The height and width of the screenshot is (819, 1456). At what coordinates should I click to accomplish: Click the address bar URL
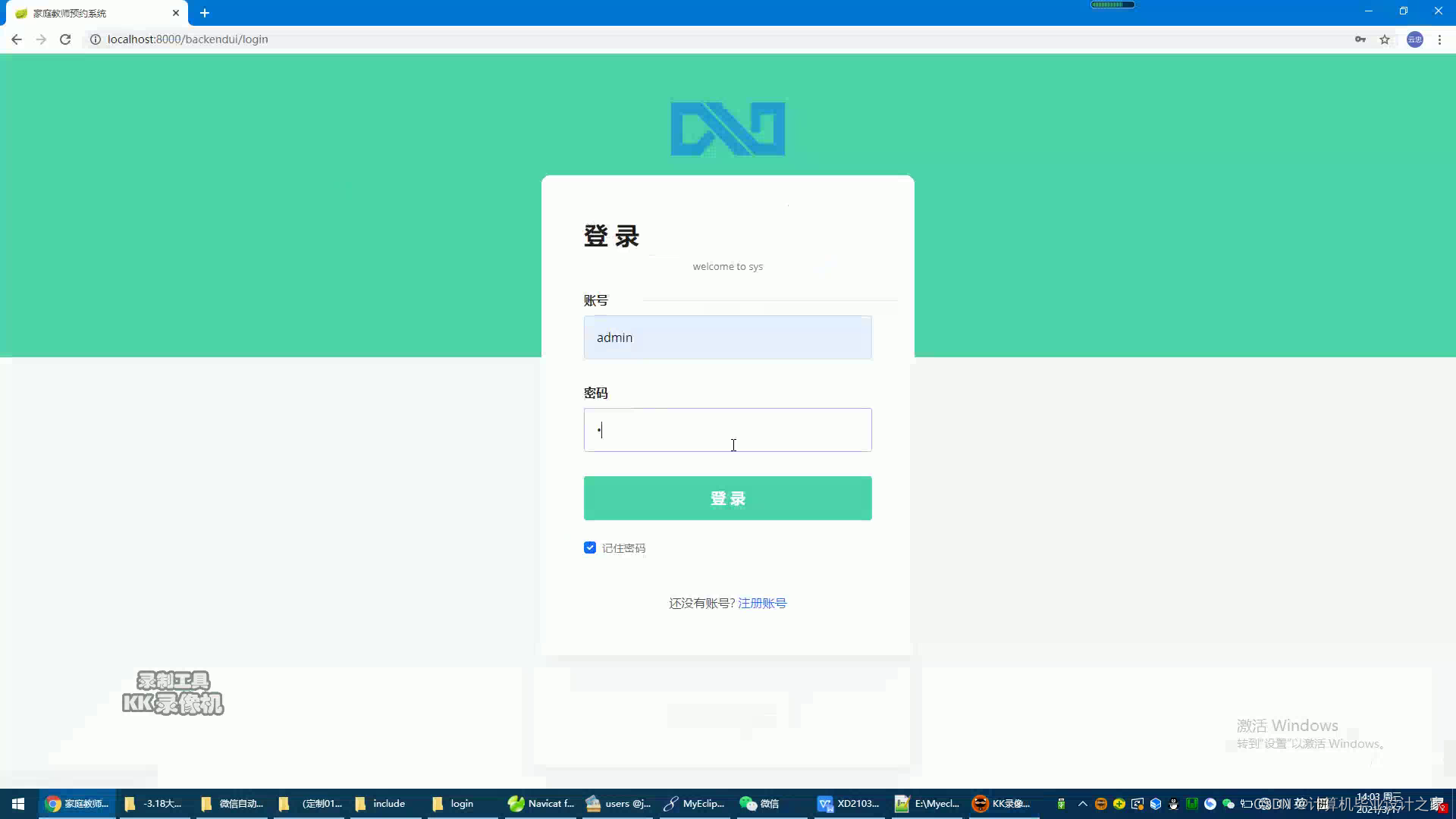point(188,39)
